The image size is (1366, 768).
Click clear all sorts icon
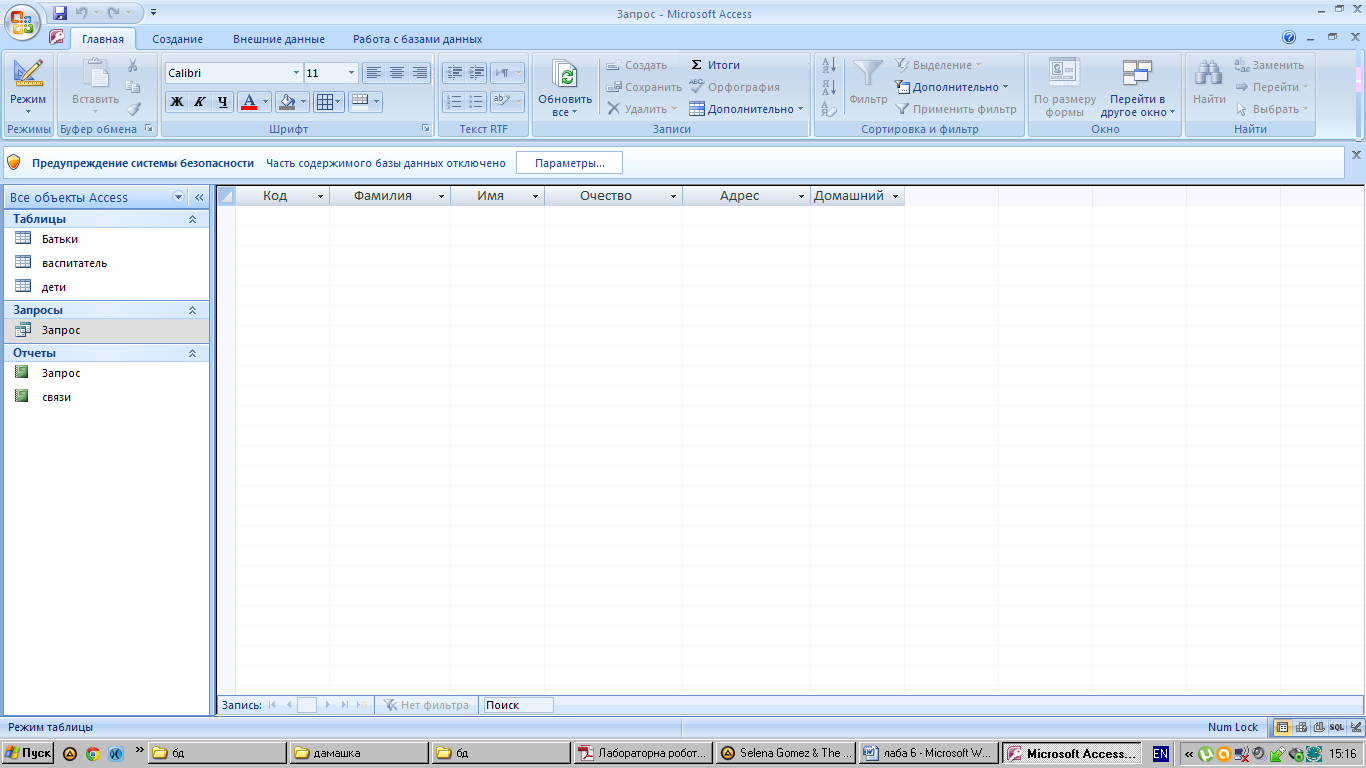[829, 109]
